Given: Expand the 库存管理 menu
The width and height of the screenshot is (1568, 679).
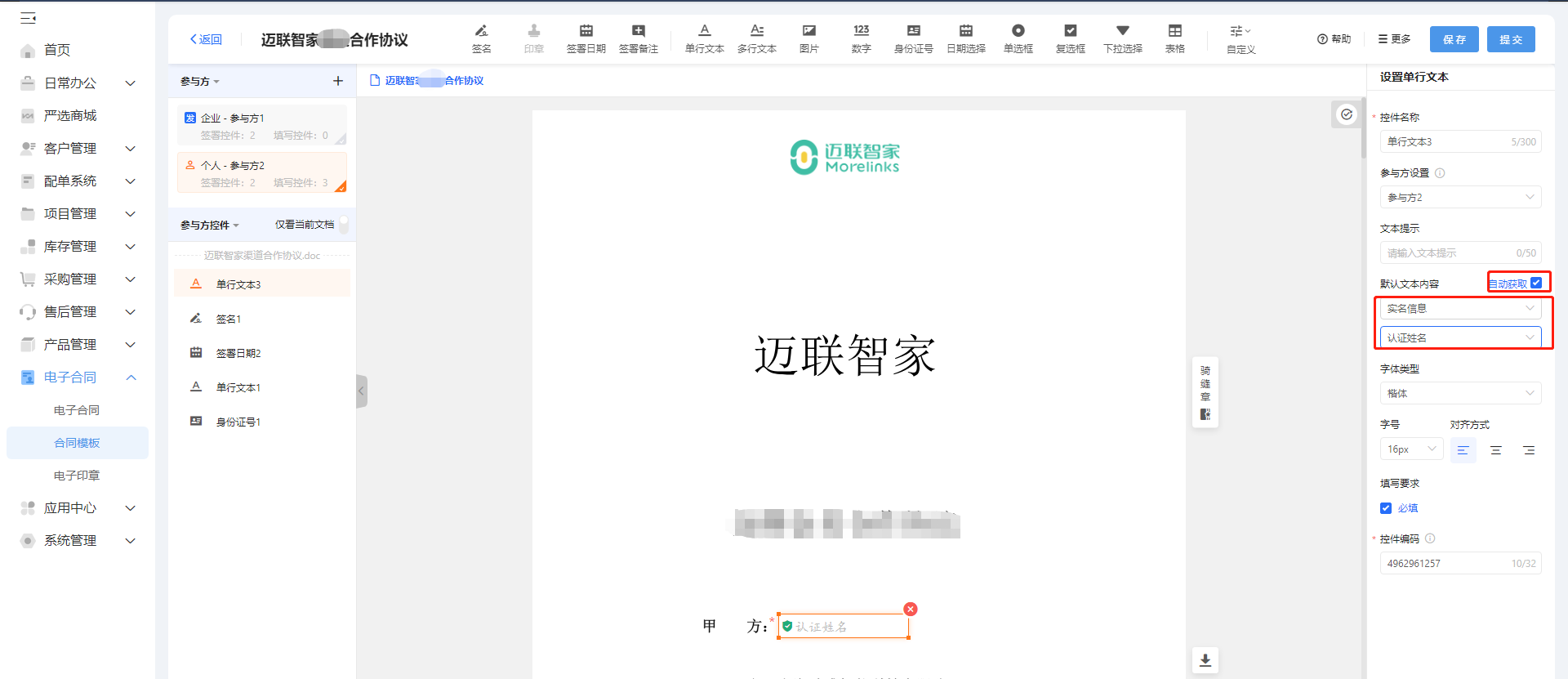Looking at the screenshot, I should click(78, 246).
